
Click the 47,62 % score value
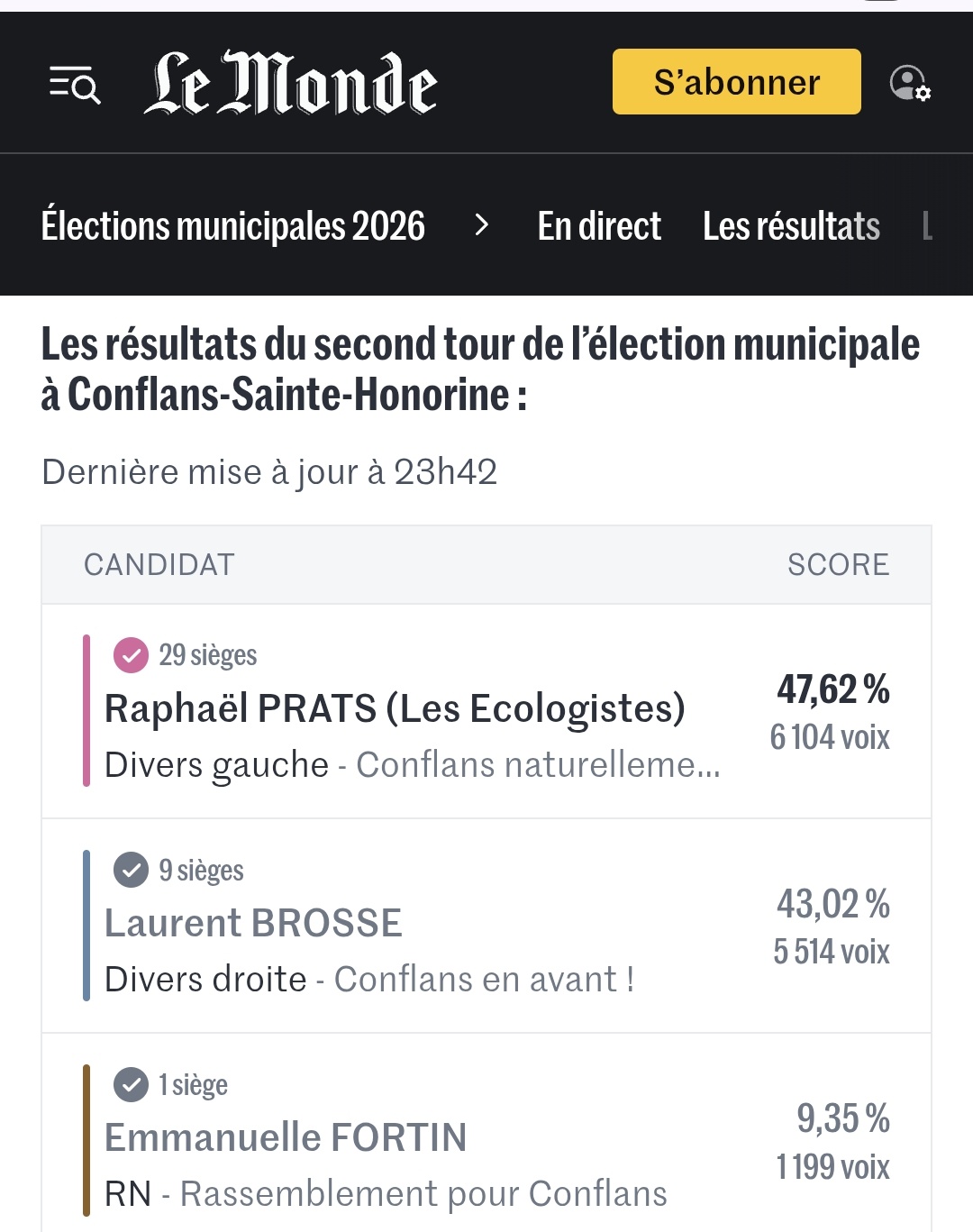coord(833,689)
